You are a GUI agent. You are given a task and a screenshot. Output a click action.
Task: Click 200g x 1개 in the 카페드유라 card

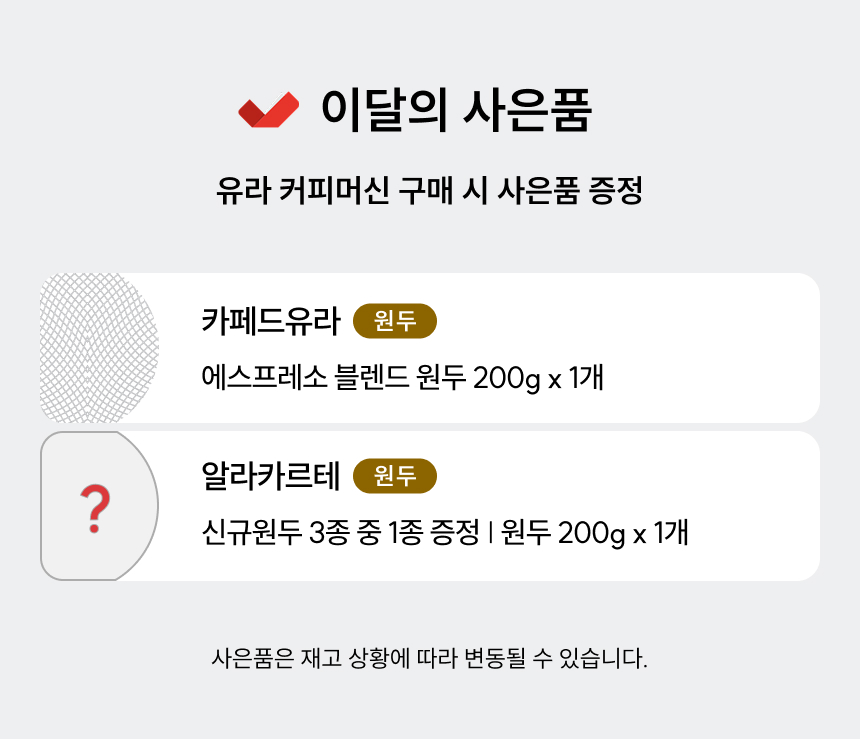click(x=538, y=379)
